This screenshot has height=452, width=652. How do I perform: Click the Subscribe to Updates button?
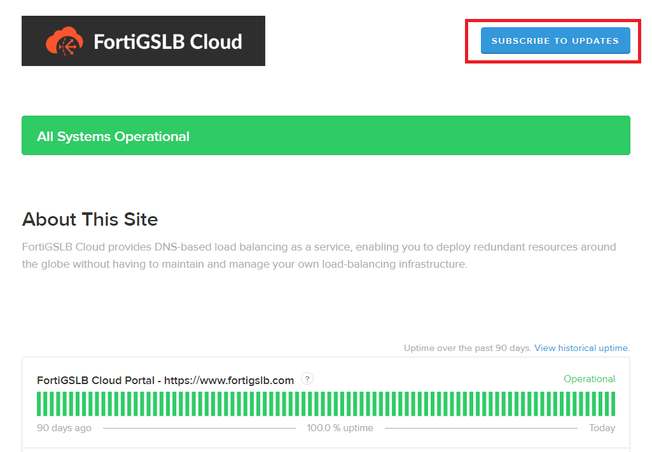(x=555, y=41)
